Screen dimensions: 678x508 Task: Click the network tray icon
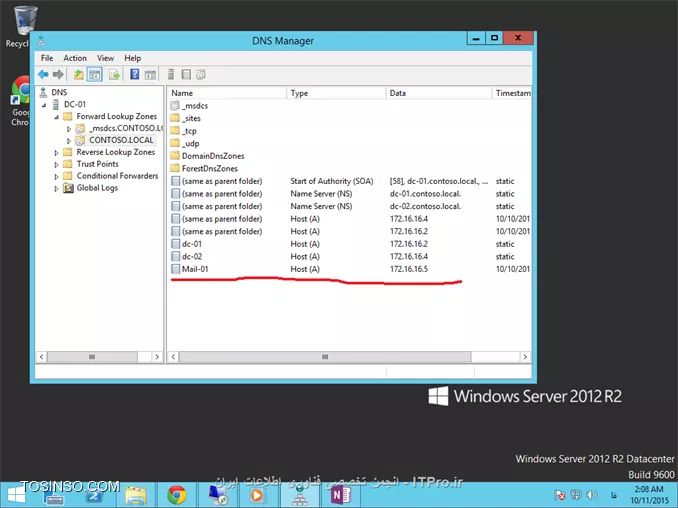pos(576,494)
